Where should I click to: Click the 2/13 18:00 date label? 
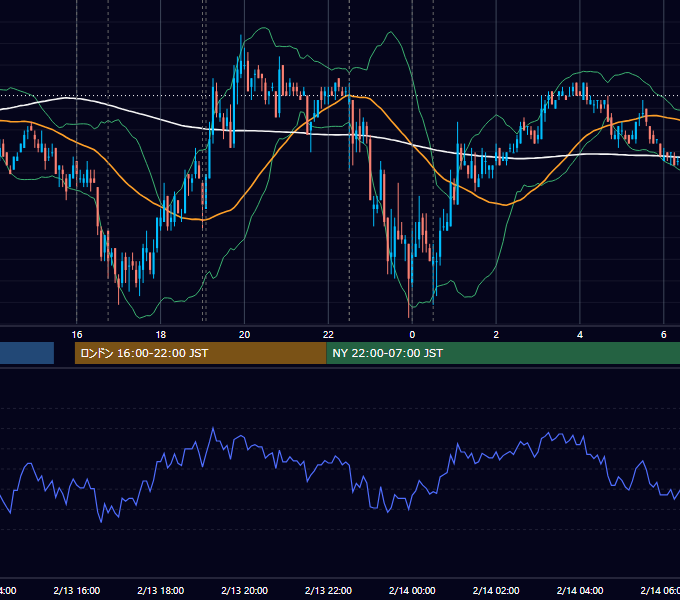[x=160, y=590]
